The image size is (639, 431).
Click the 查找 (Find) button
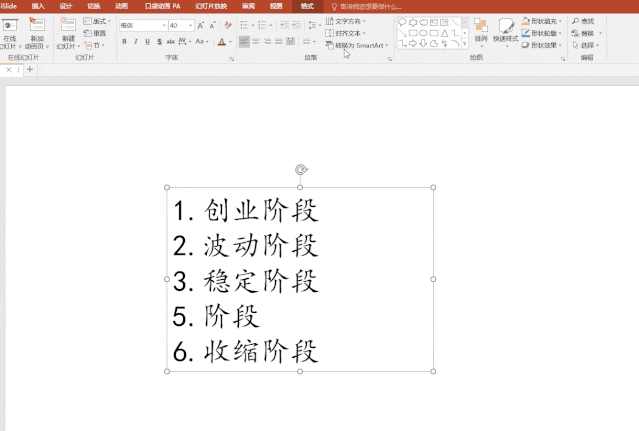coord(583,21)
